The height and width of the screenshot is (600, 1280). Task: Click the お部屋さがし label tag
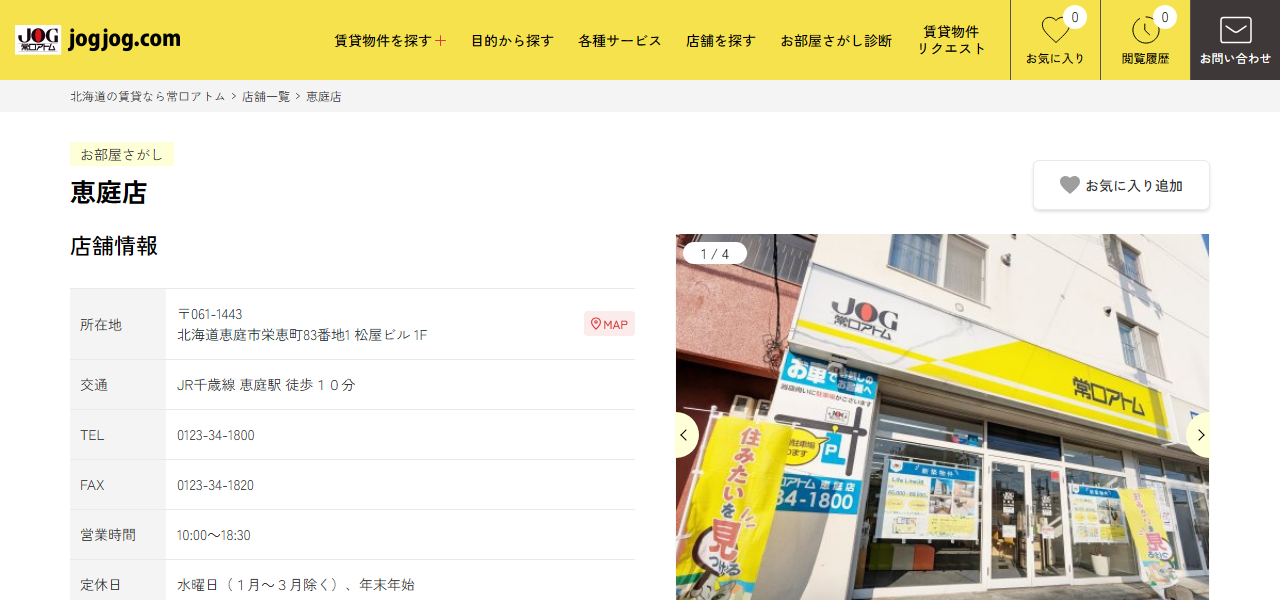click(x=122, y=154)
